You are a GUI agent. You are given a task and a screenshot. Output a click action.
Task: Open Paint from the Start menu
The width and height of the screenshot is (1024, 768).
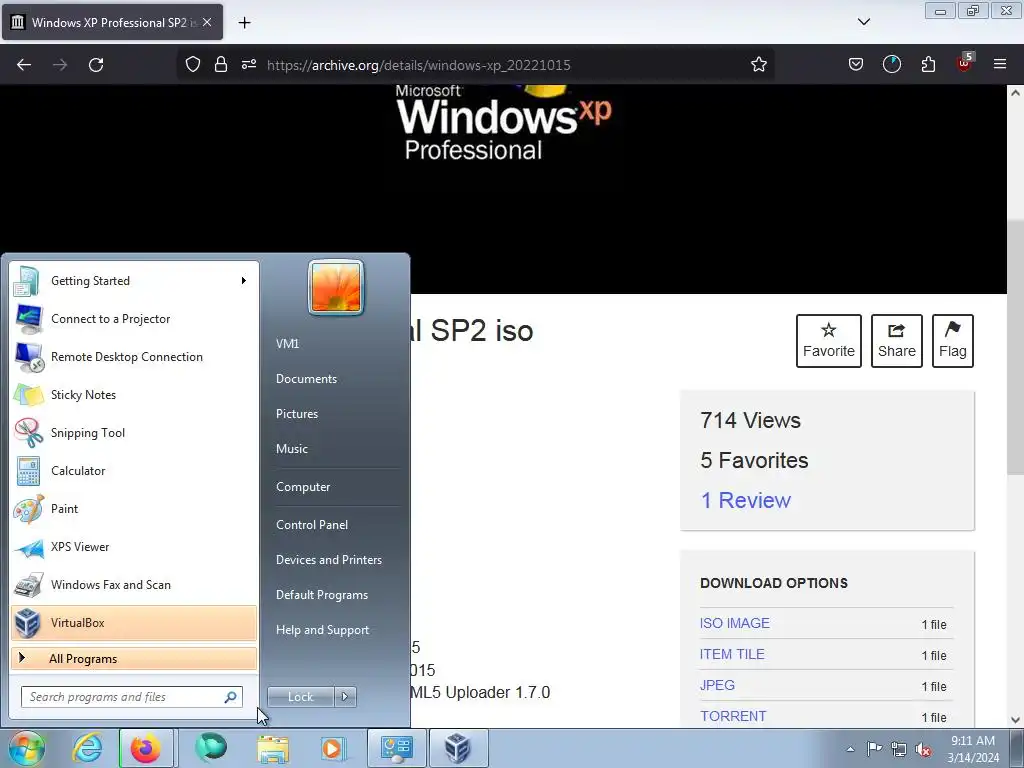pyautogui.click(x=134, y=509)
